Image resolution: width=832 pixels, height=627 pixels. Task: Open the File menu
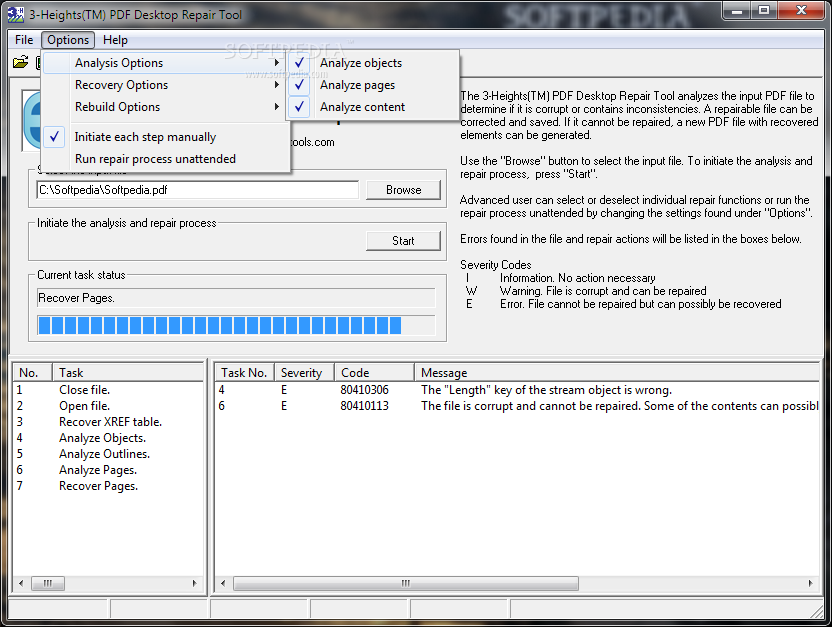coord(24,40)
